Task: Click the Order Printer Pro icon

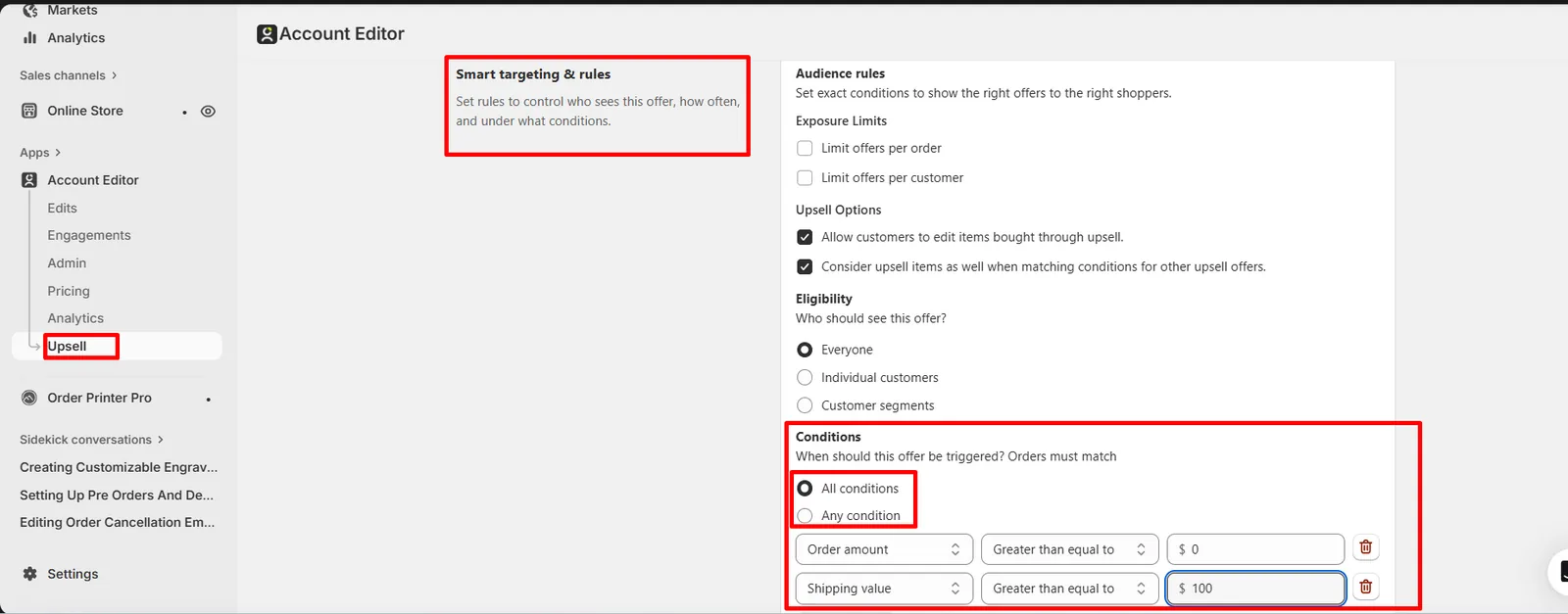Action: coord(29,398)
